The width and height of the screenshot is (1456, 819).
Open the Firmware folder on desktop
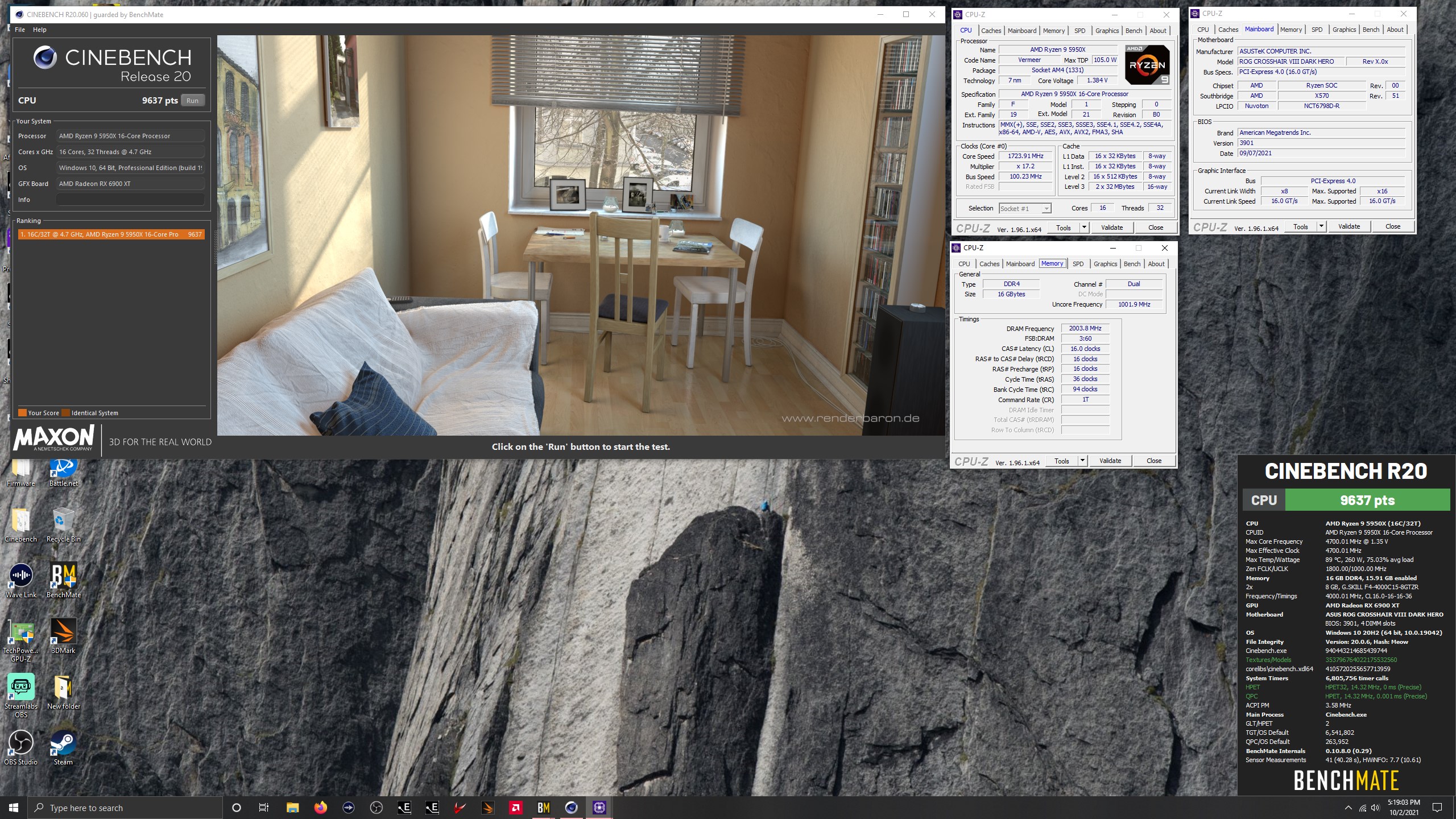click(x=21, y=472)
